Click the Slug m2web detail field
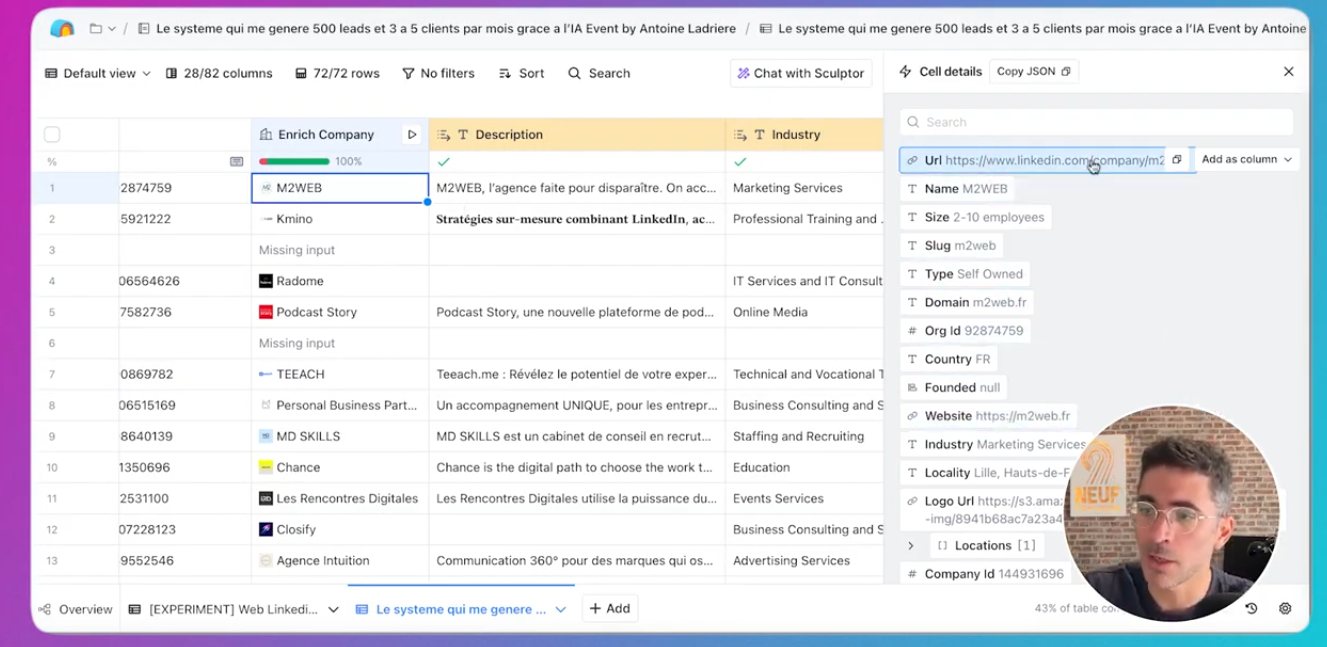Screen dimensions: 1327x647 tap(951, 245)
